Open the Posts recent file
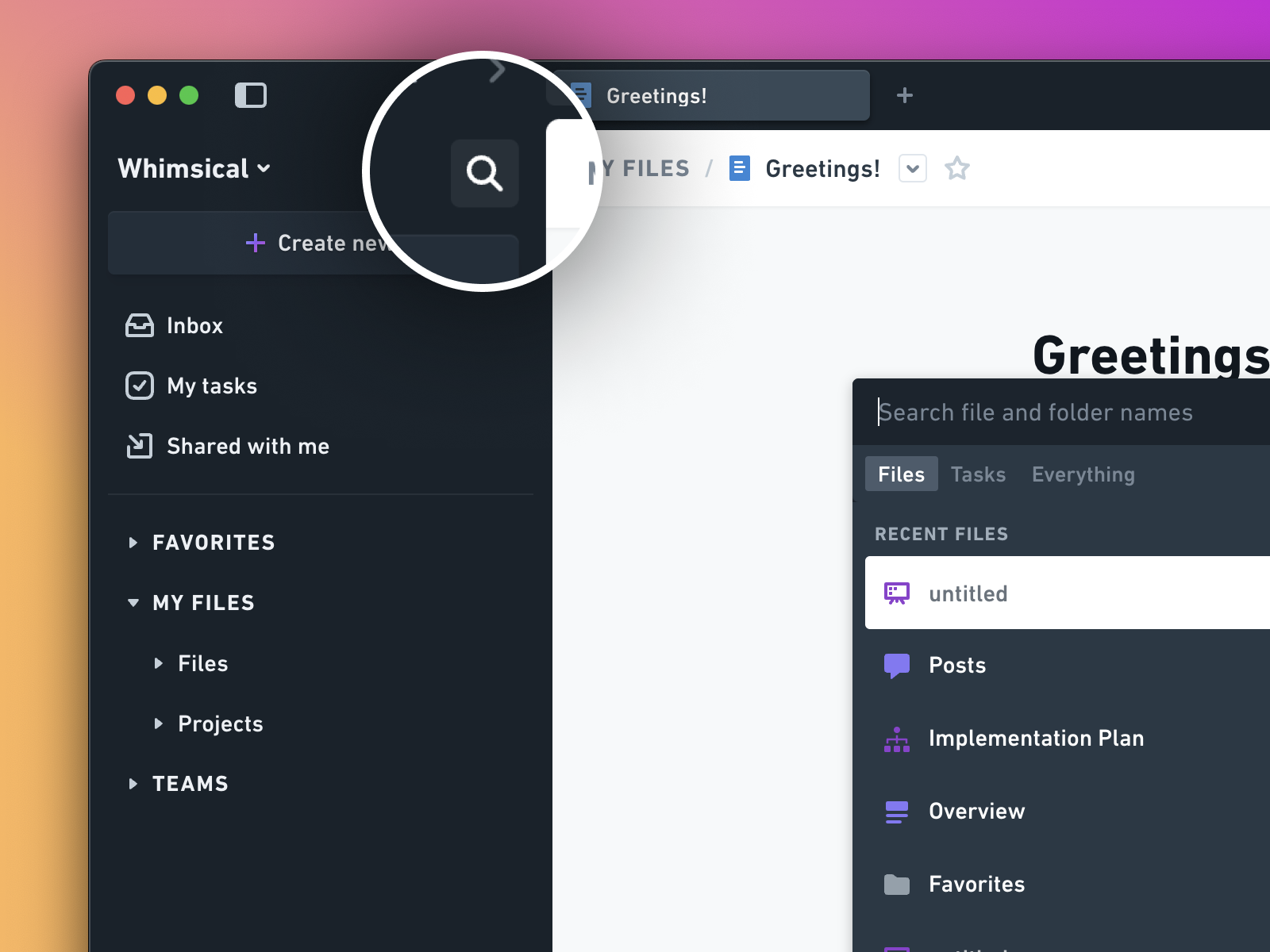1270x952 pixels. 956,666
